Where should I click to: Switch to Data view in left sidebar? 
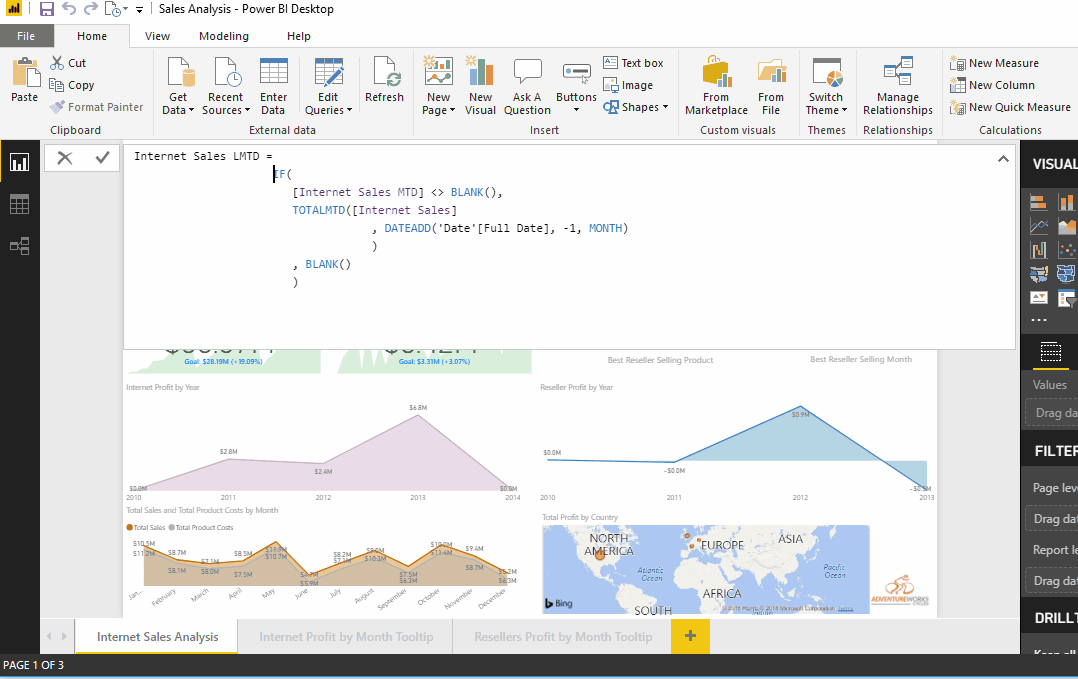[19, 204]
